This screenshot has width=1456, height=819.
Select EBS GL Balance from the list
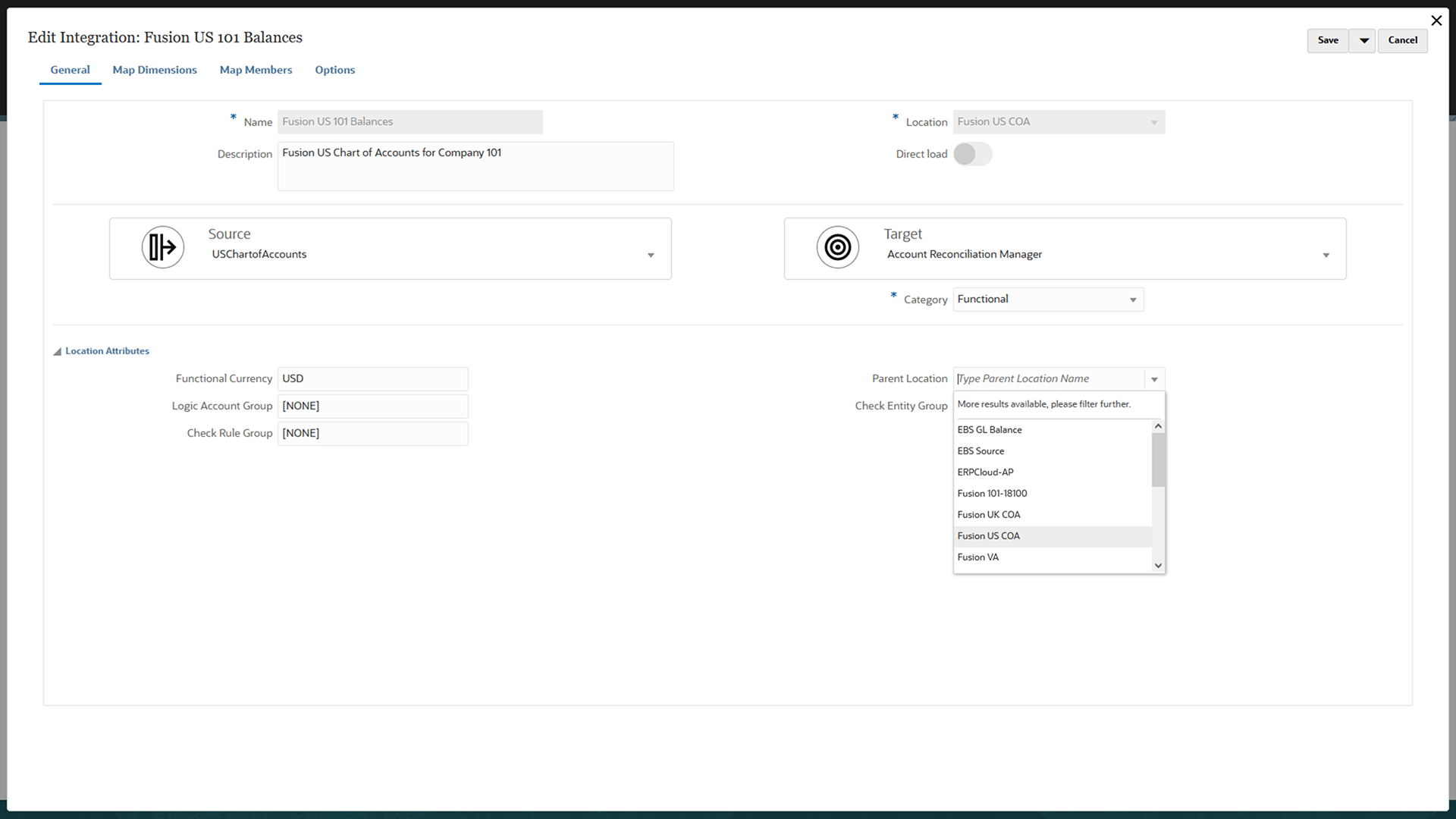point(989,429)
